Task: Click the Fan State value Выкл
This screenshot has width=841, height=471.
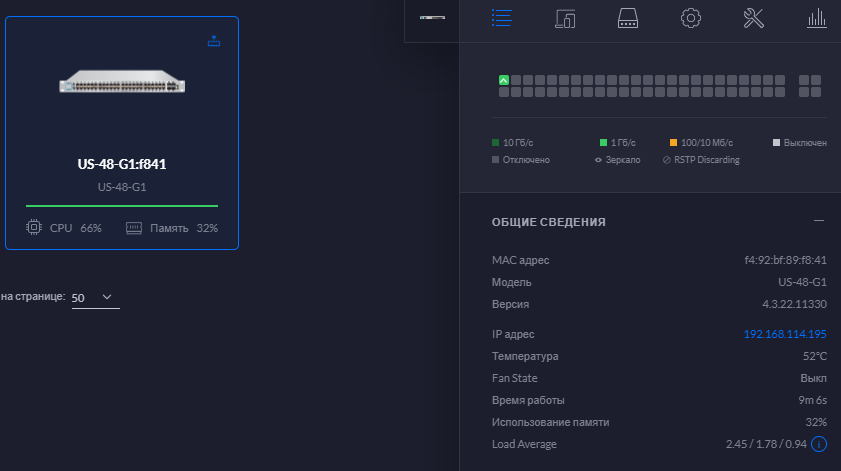Action: click(x=814, y=378)
